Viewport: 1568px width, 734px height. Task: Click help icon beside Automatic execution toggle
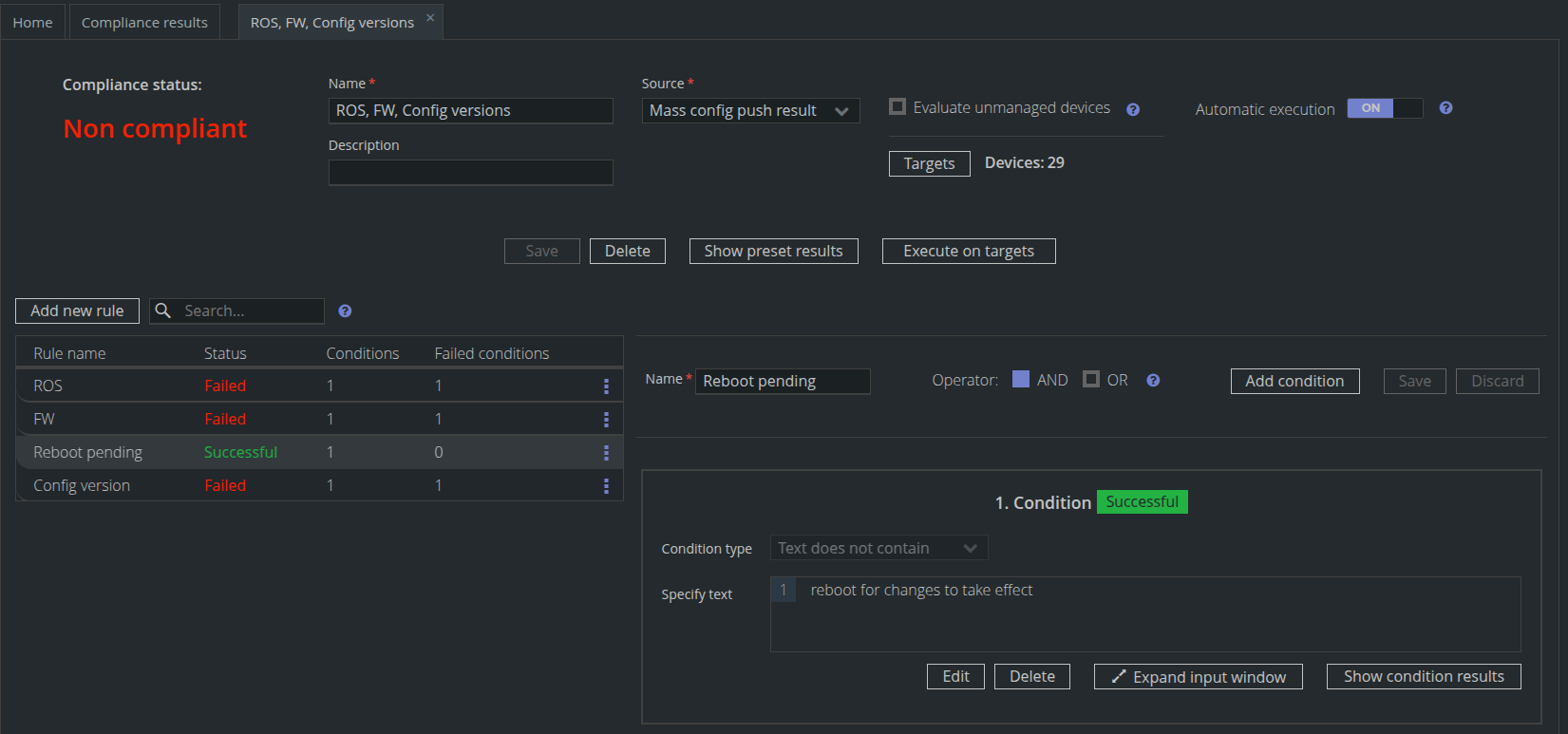coord(1445,108)
